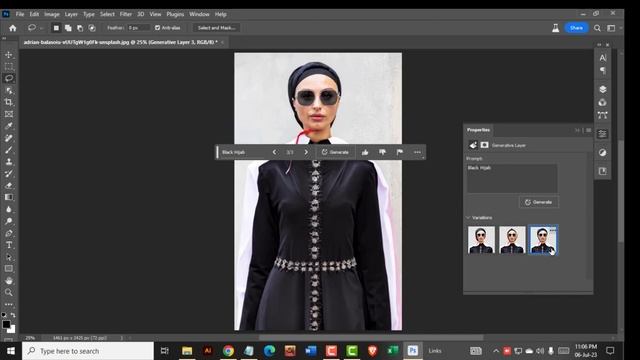Select the Brush tool
The height and width of the screenshot is (360, 640).
[x=9, y=150]
